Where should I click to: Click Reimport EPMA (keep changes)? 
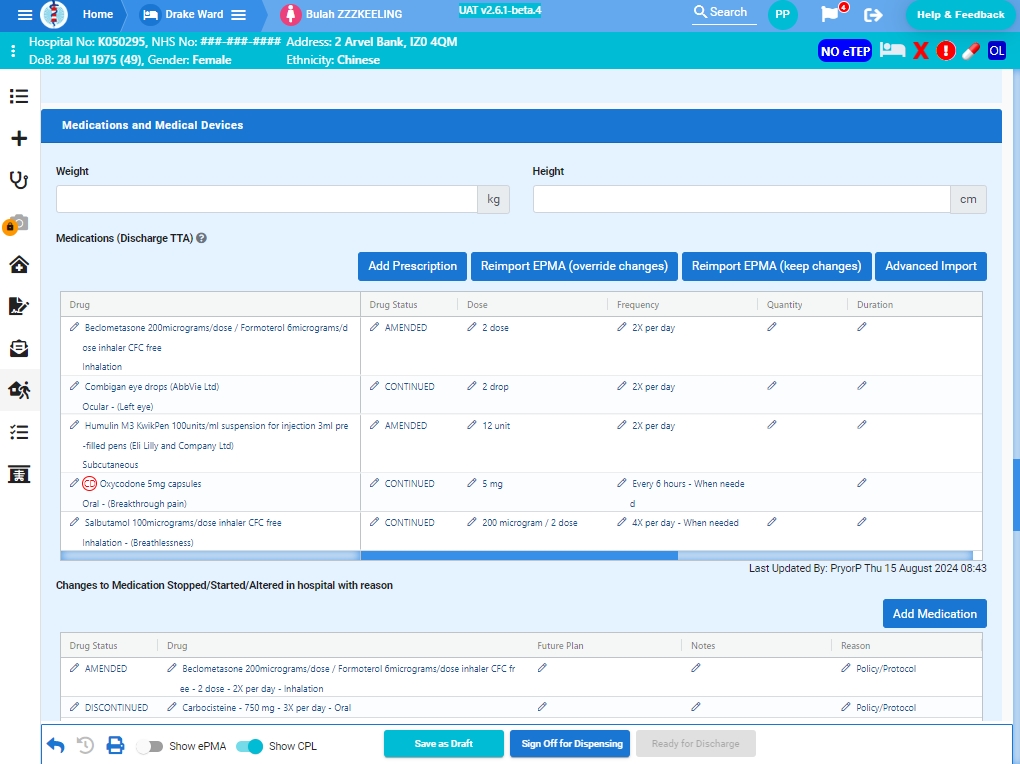776,266
